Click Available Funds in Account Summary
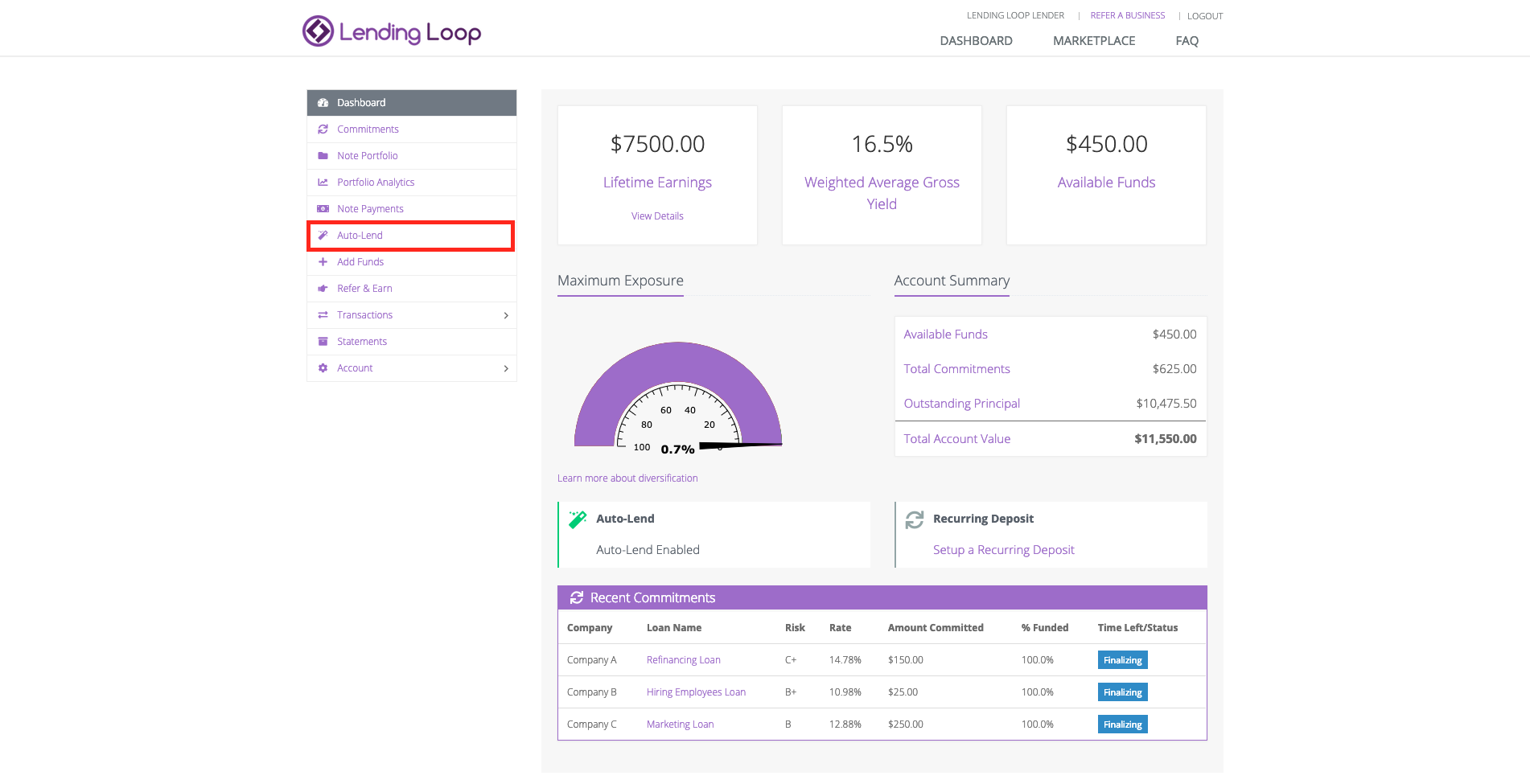1530x784 pixels. coord(945,335)
